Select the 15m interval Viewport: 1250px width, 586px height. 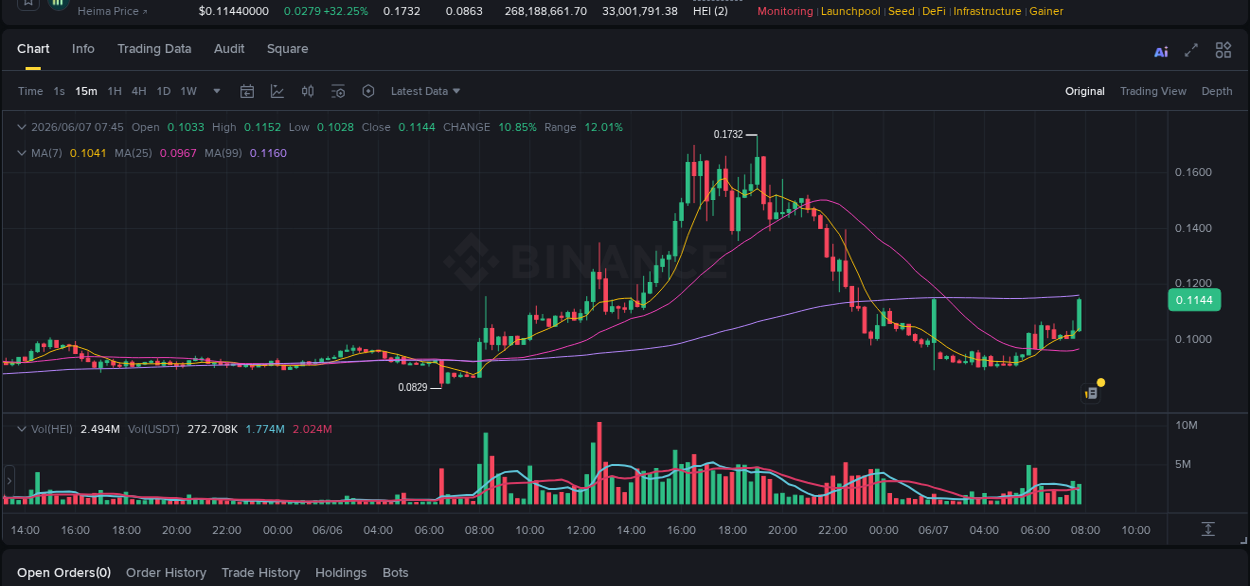(86, 91)
